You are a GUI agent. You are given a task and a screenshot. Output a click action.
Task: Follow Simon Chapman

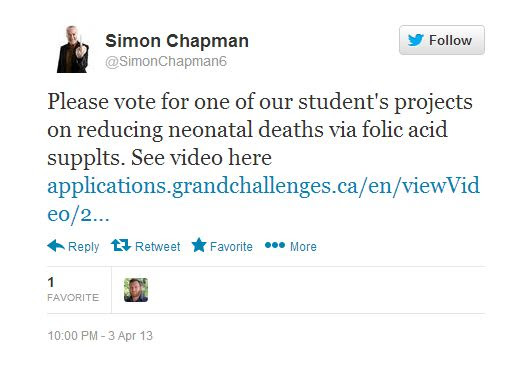(442, 40)
